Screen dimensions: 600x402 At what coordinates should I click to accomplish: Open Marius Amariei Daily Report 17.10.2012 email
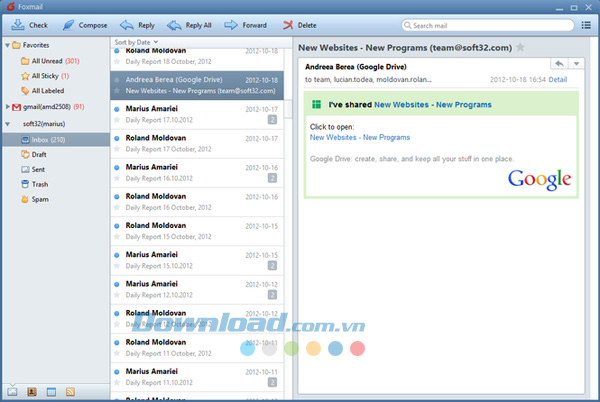click(x=197, y=114)
